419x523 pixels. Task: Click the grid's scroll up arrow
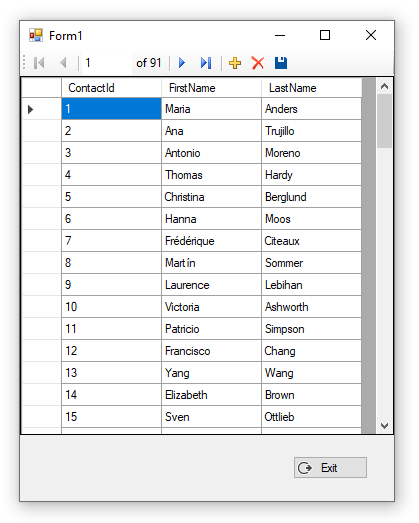[384, 86]
